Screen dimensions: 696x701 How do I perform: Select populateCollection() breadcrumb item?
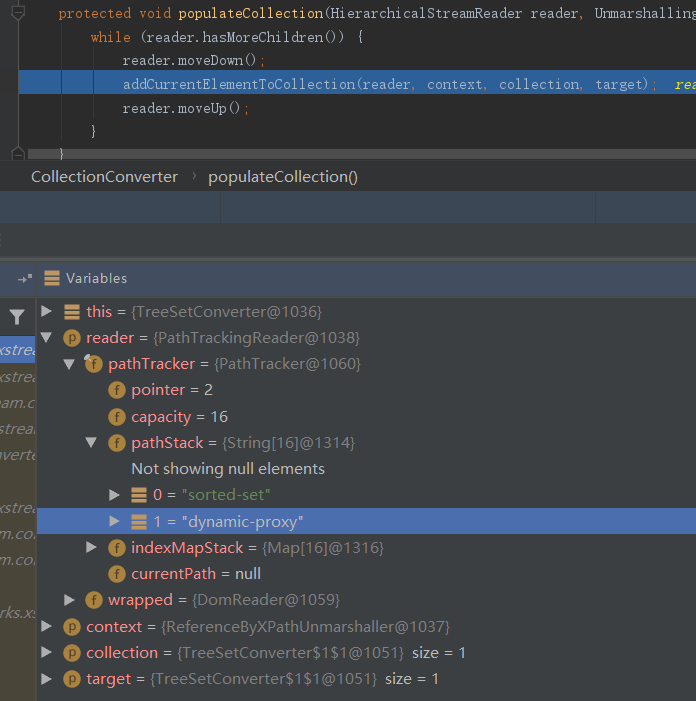pos(282,176)
